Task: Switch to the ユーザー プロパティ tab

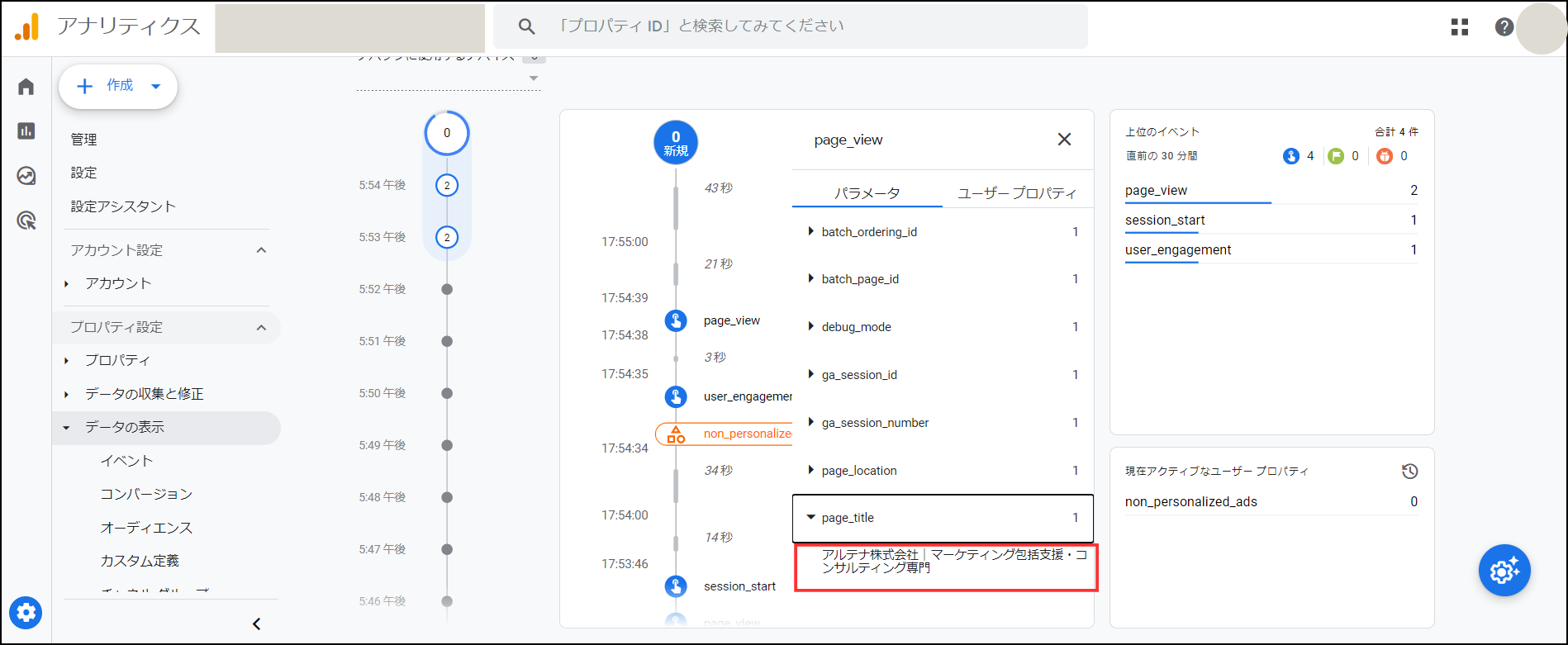Action: pyautogui.click(x=1017, y=193)
